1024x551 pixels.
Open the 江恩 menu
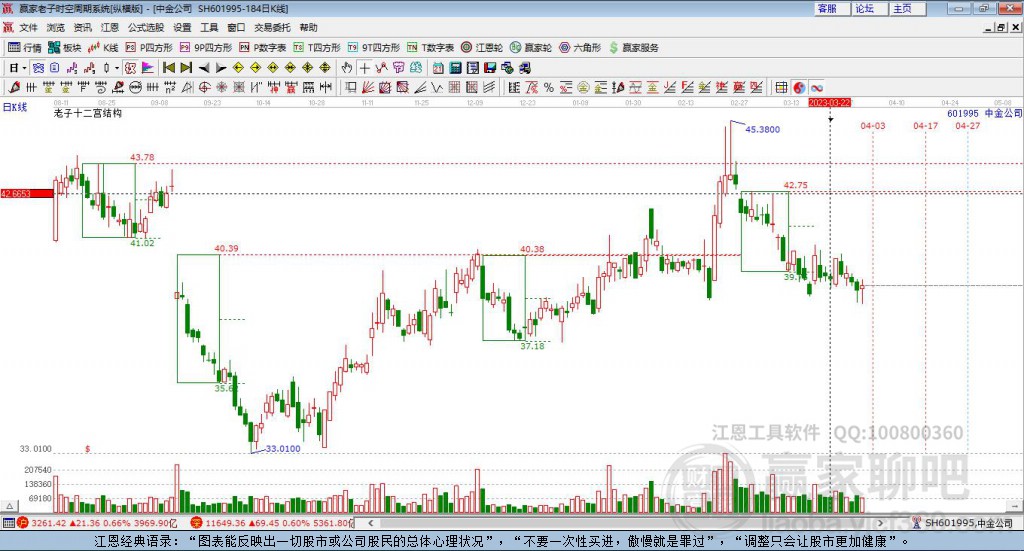tap(110, 27)
